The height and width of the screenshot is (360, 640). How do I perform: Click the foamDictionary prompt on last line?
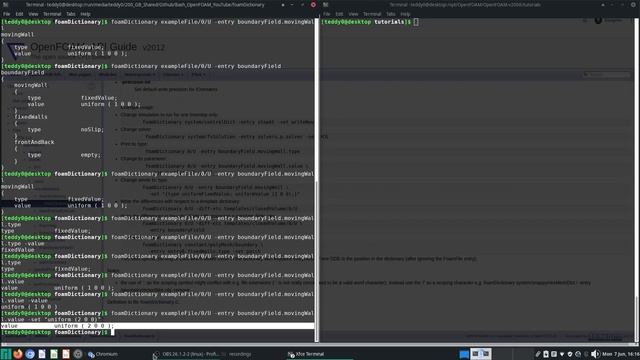click(54, 332)
